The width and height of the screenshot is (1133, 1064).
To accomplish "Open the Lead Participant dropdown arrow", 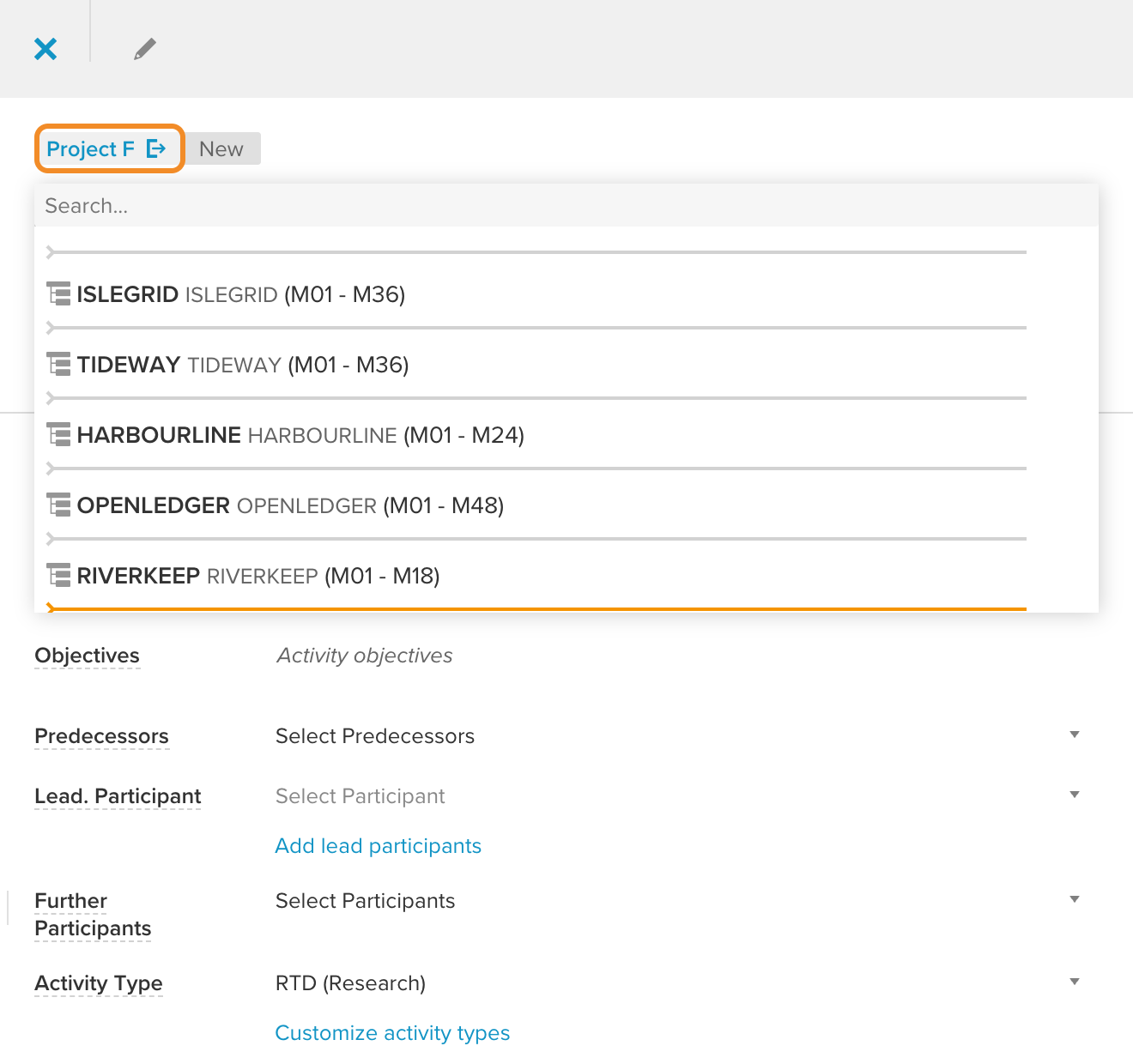I will pos(1075,795).
